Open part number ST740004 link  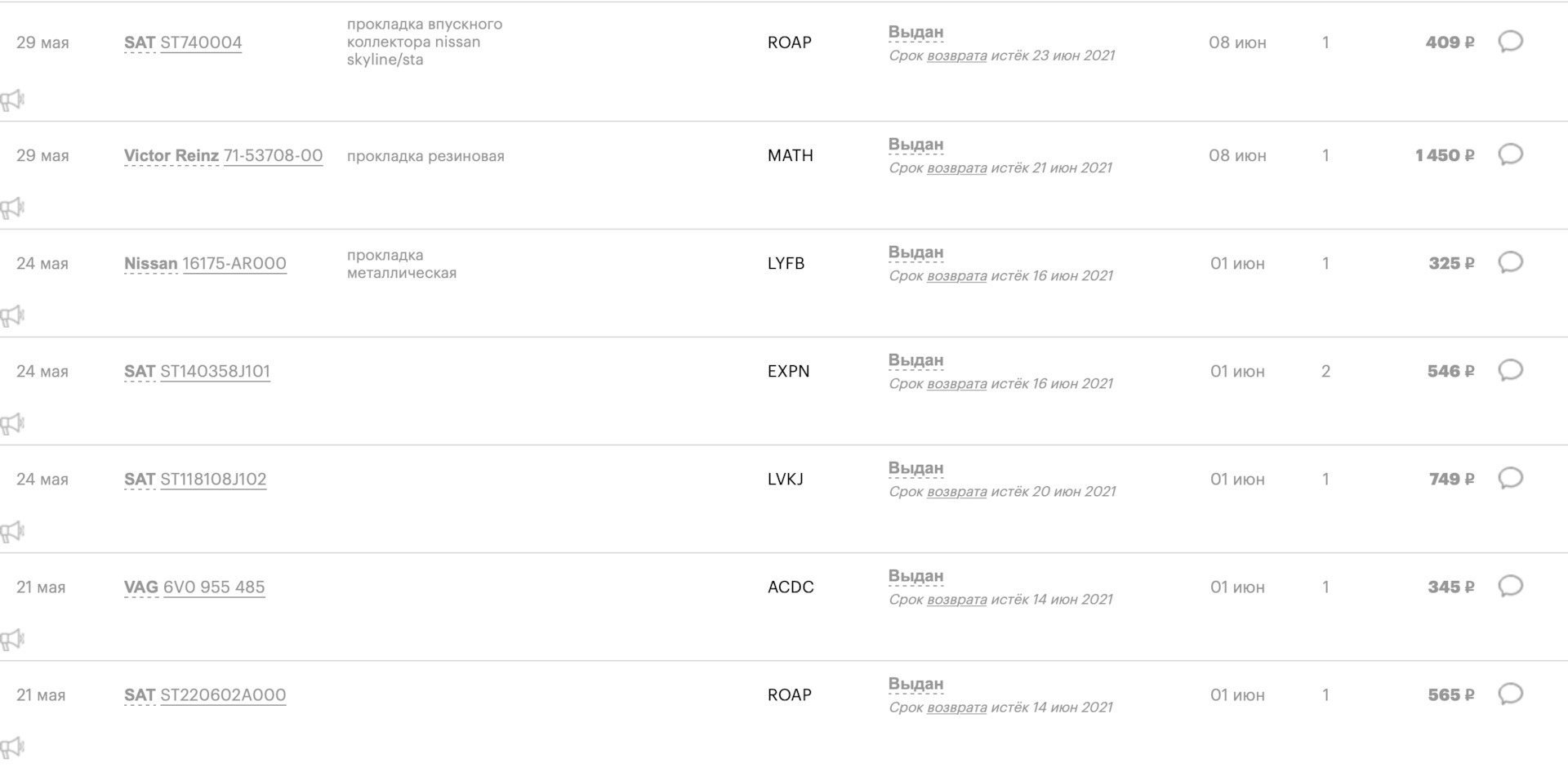(x=201, y=42)
